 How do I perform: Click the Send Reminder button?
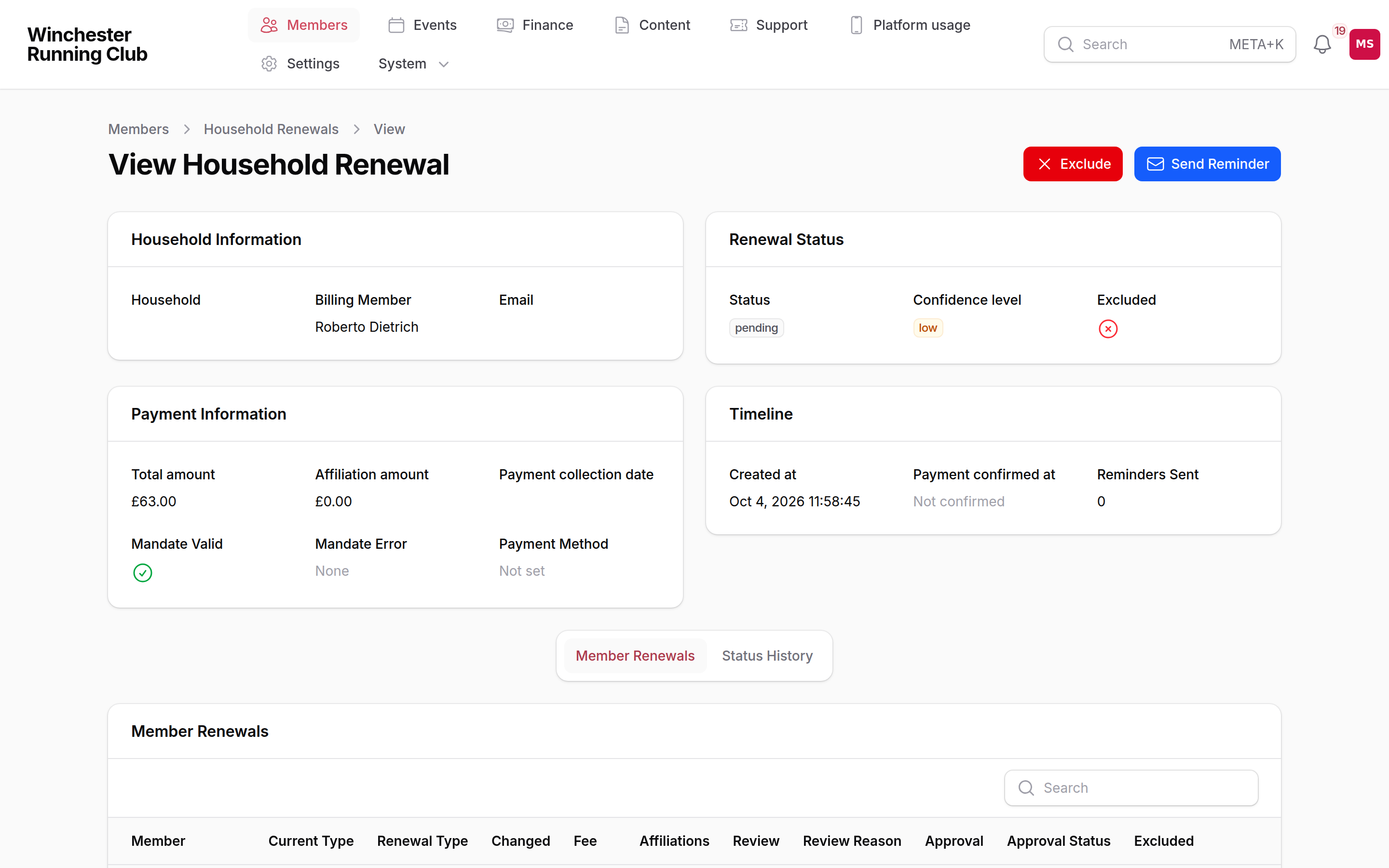(x=1208, y=164)
